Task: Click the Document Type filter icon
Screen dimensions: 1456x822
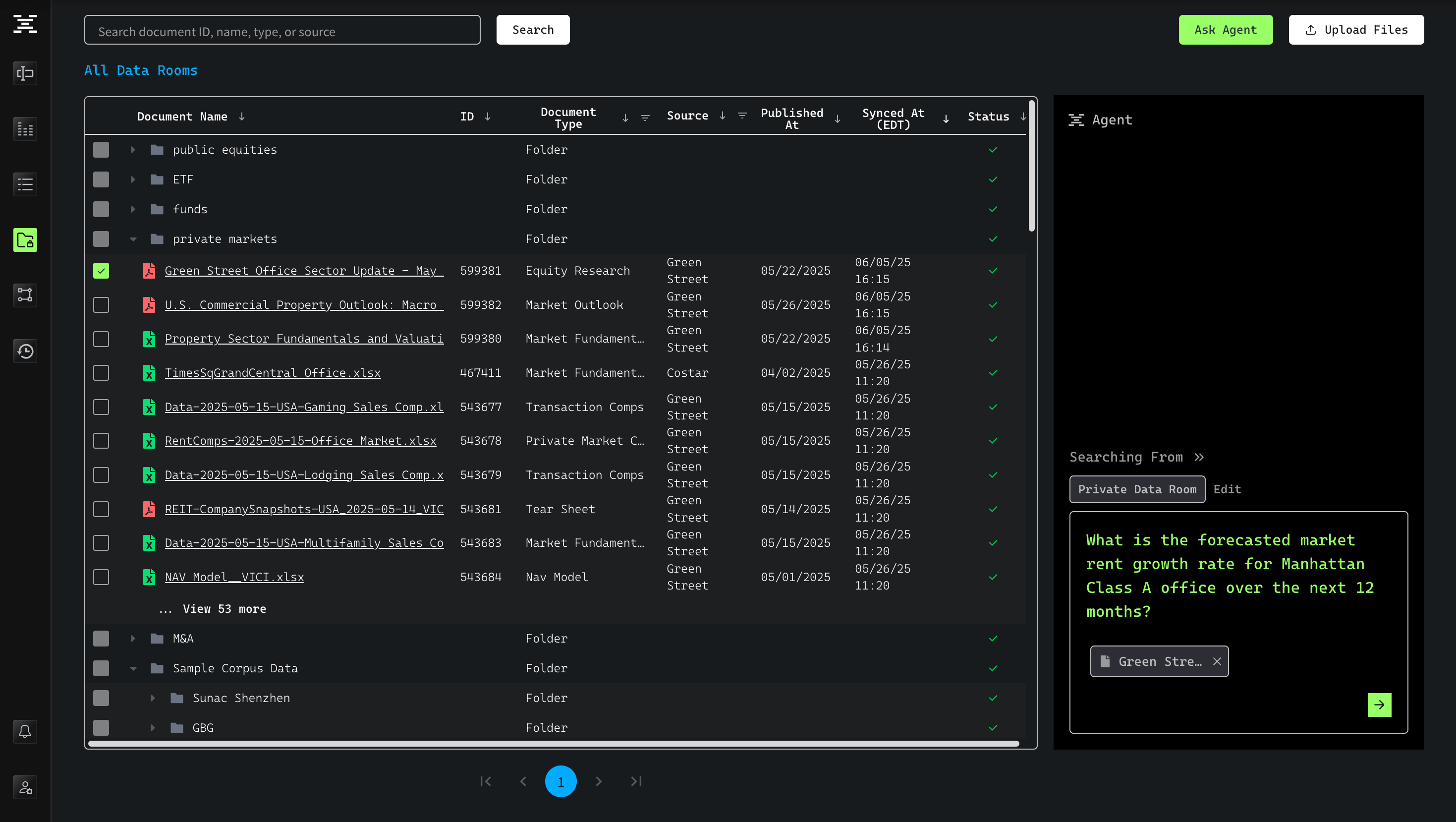Action: tap(645, 117)
